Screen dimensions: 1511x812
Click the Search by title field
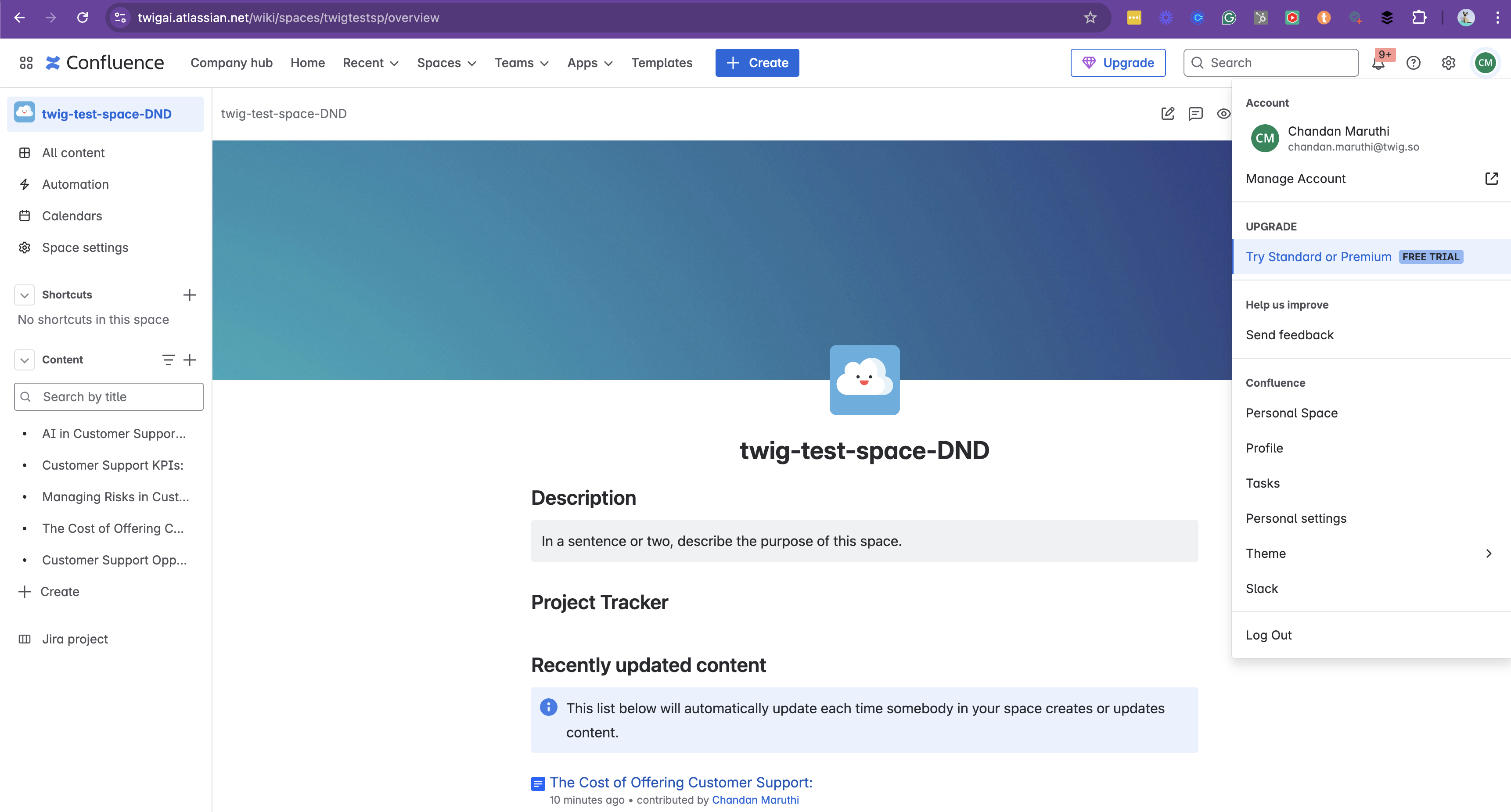point(109,396)
